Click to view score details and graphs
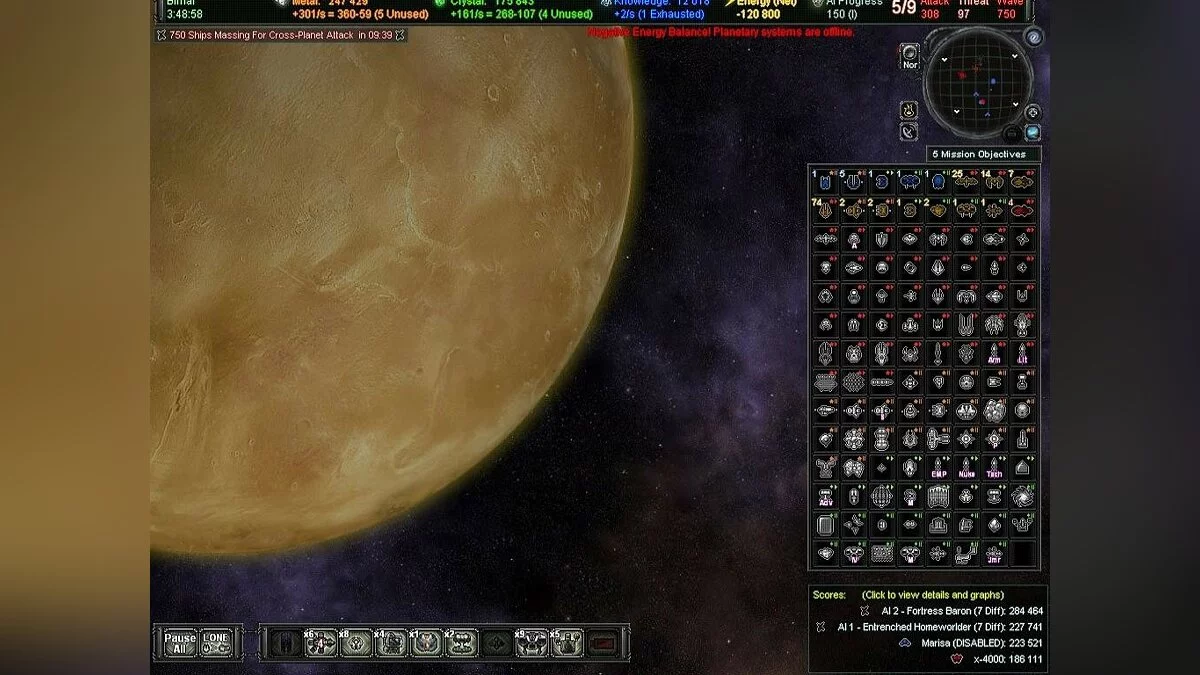The height and width of the screenshot is (675, 1200). click(933, 595)
